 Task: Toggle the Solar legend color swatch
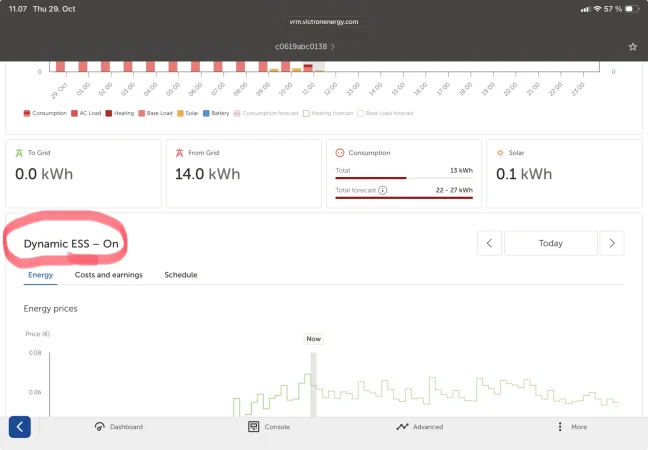coord(180,113)
